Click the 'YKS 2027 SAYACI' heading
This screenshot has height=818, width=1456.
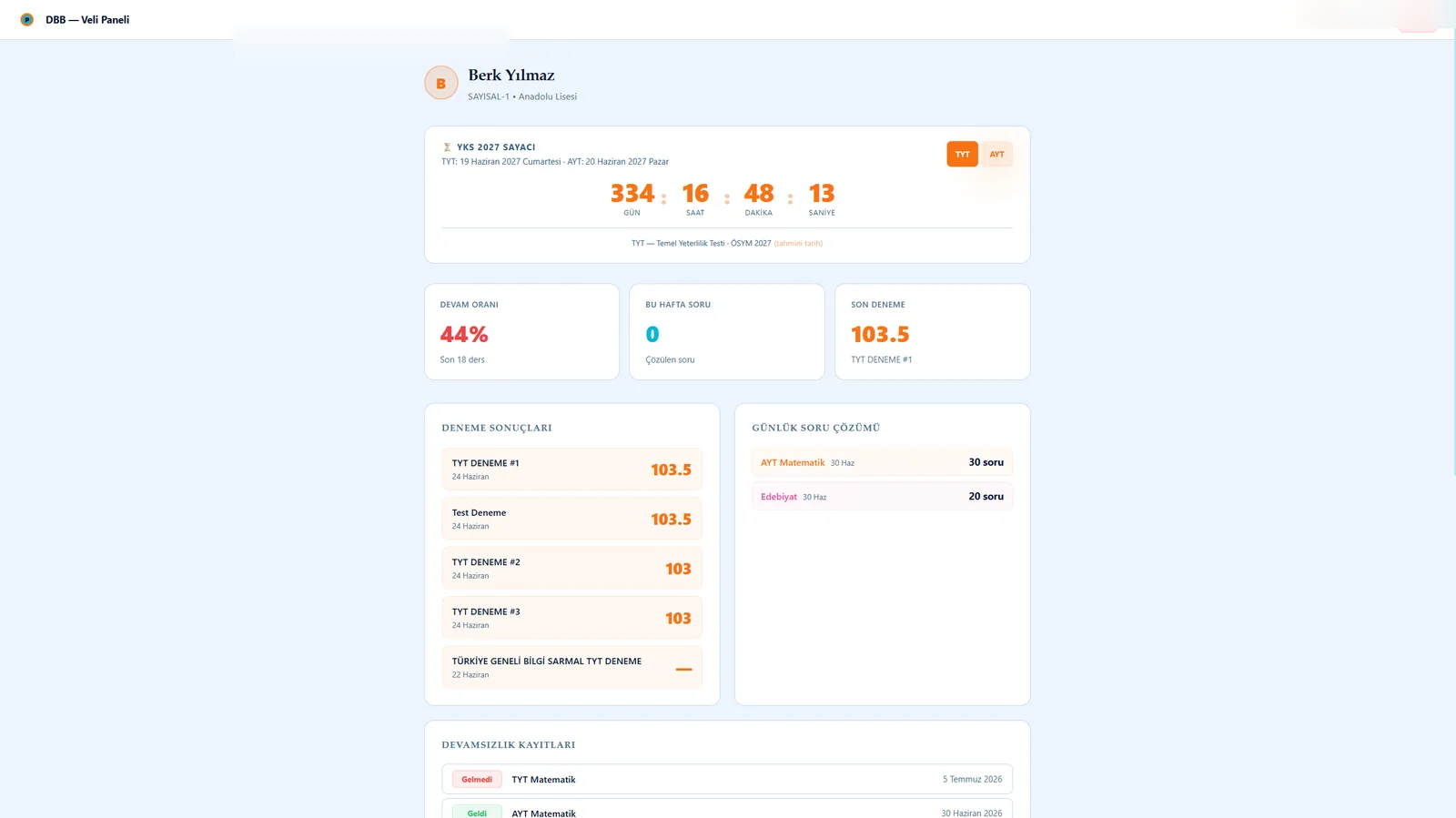tap(496, 147)
